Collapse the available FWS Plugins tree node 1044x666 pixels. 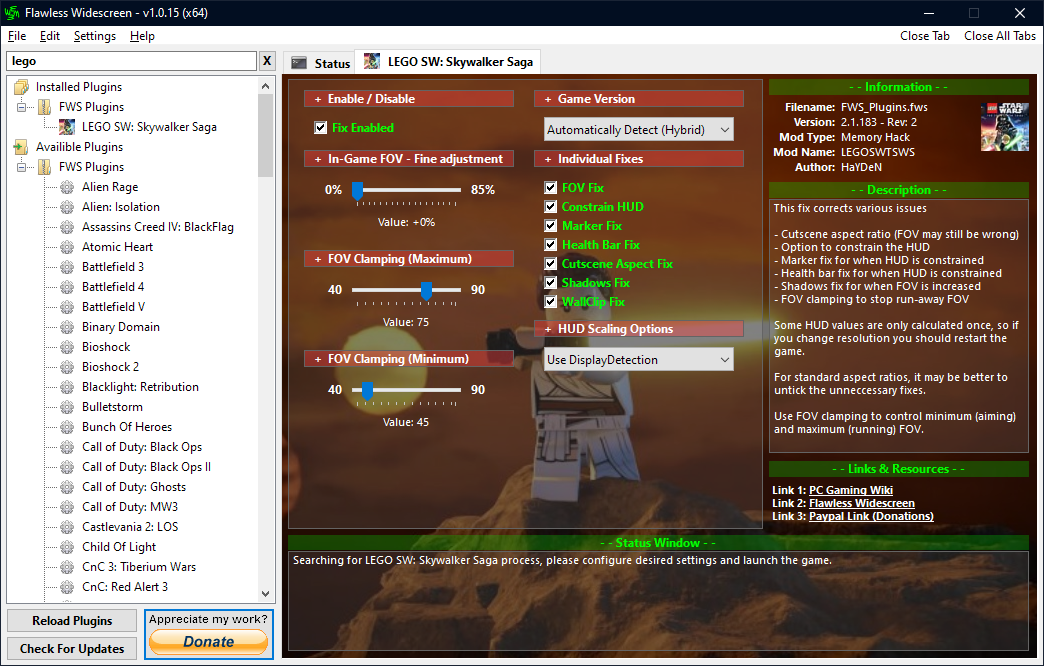pos(21,166)
